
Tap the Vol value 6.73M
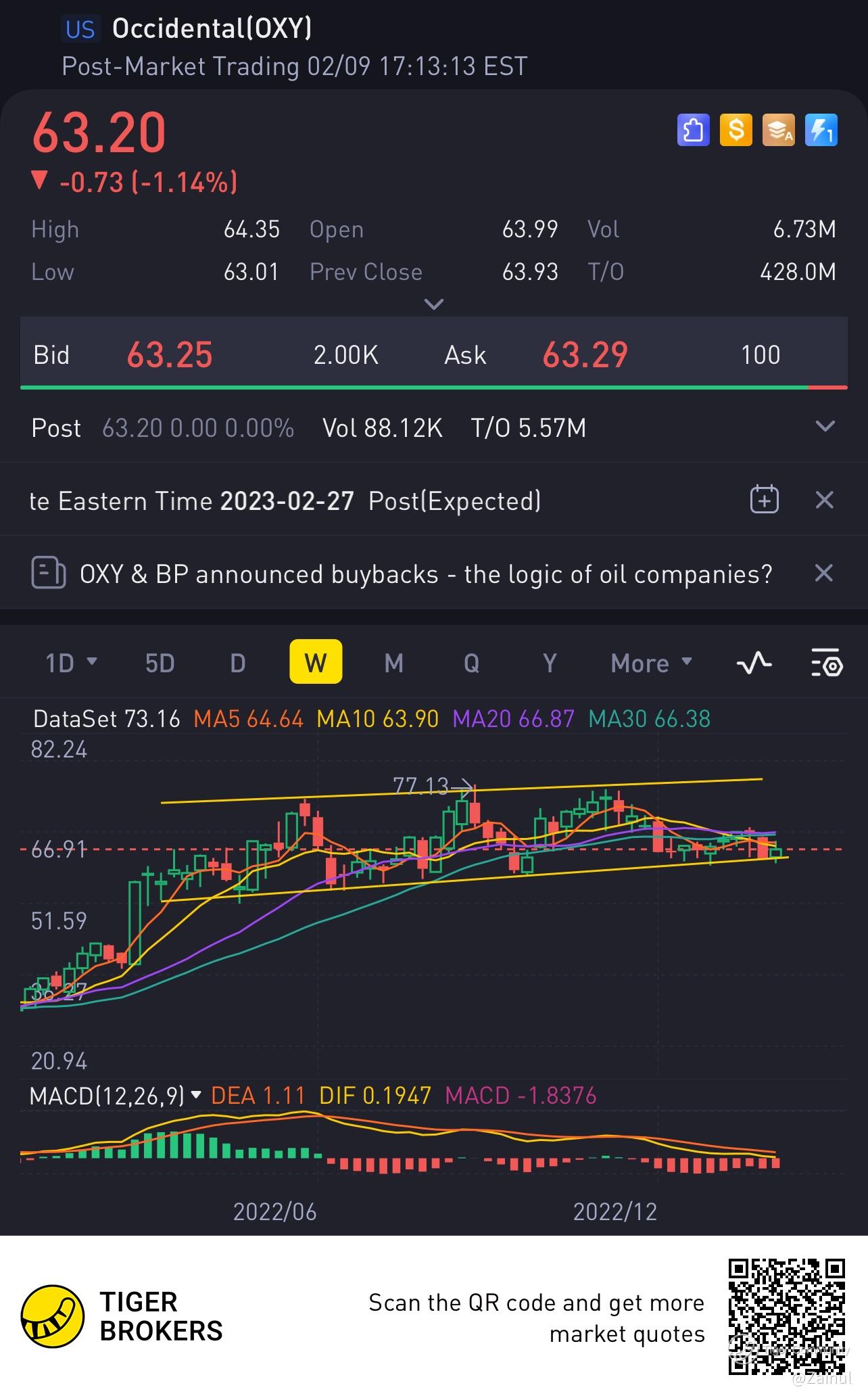804,229
